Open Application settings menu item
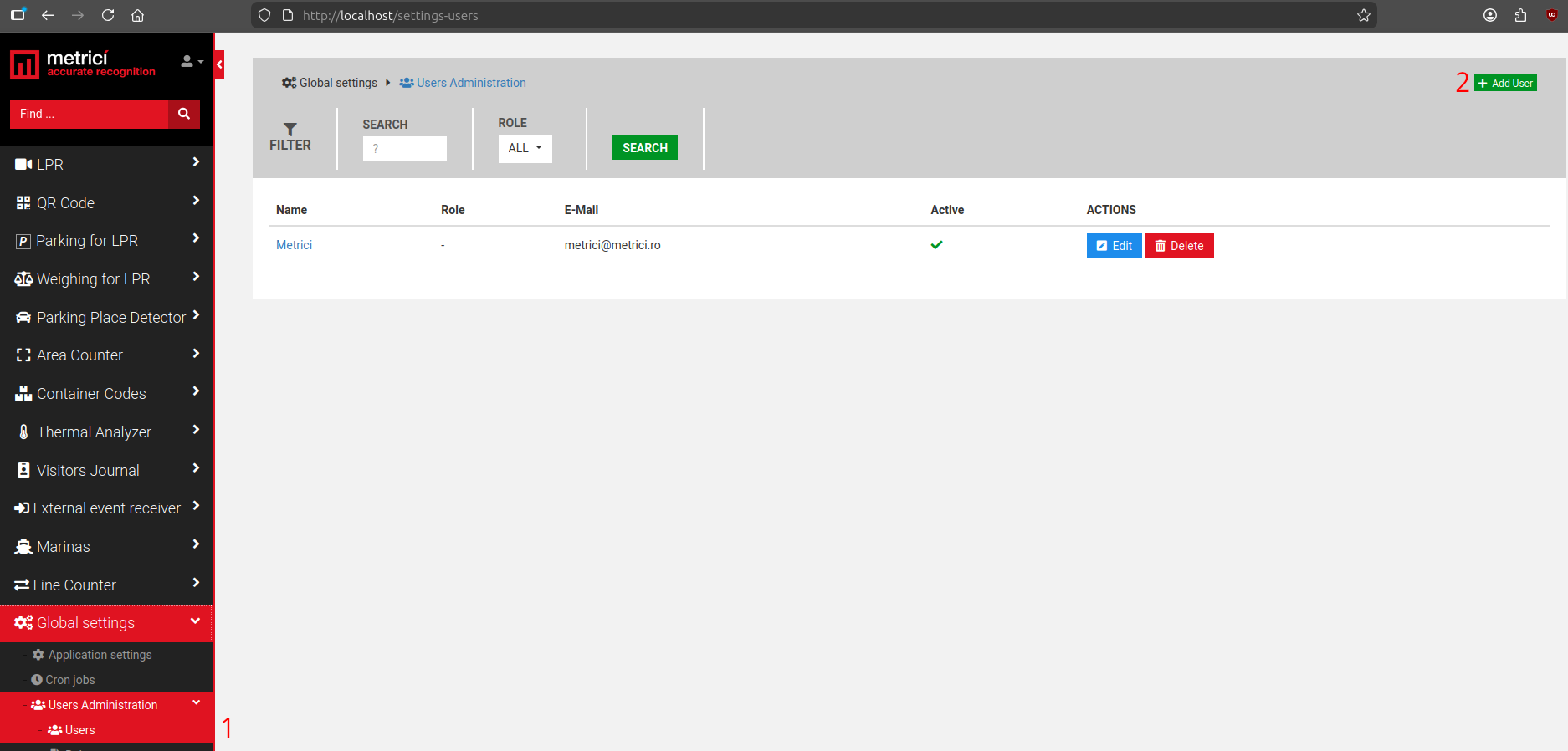Viewport: 1568px width, 751px height. (92, 655)
